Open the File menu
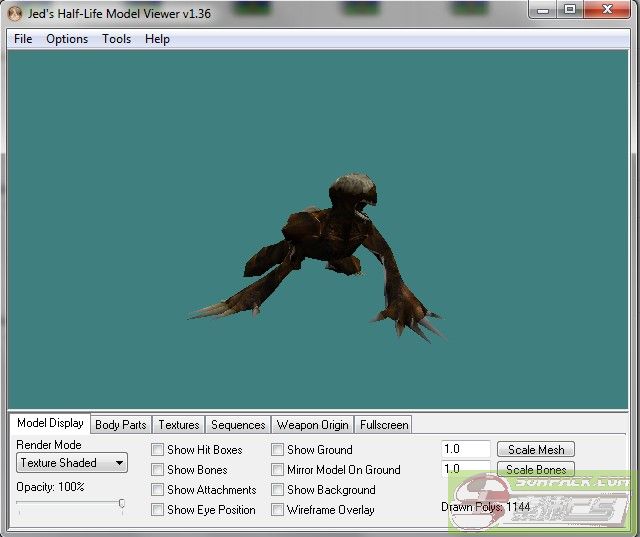Viewport: 640px width, 537px height. [23, 39]
